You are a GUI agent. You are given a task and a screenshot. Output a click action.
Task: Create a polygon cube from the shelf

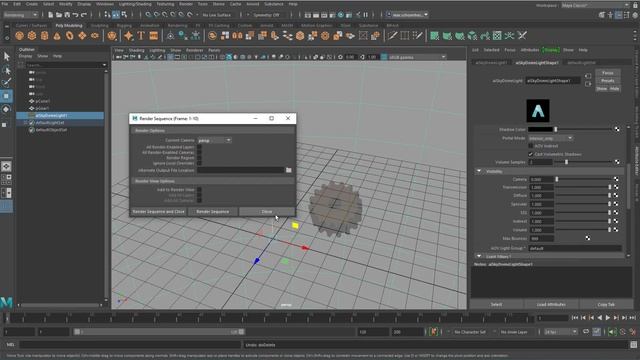(32, 36)
